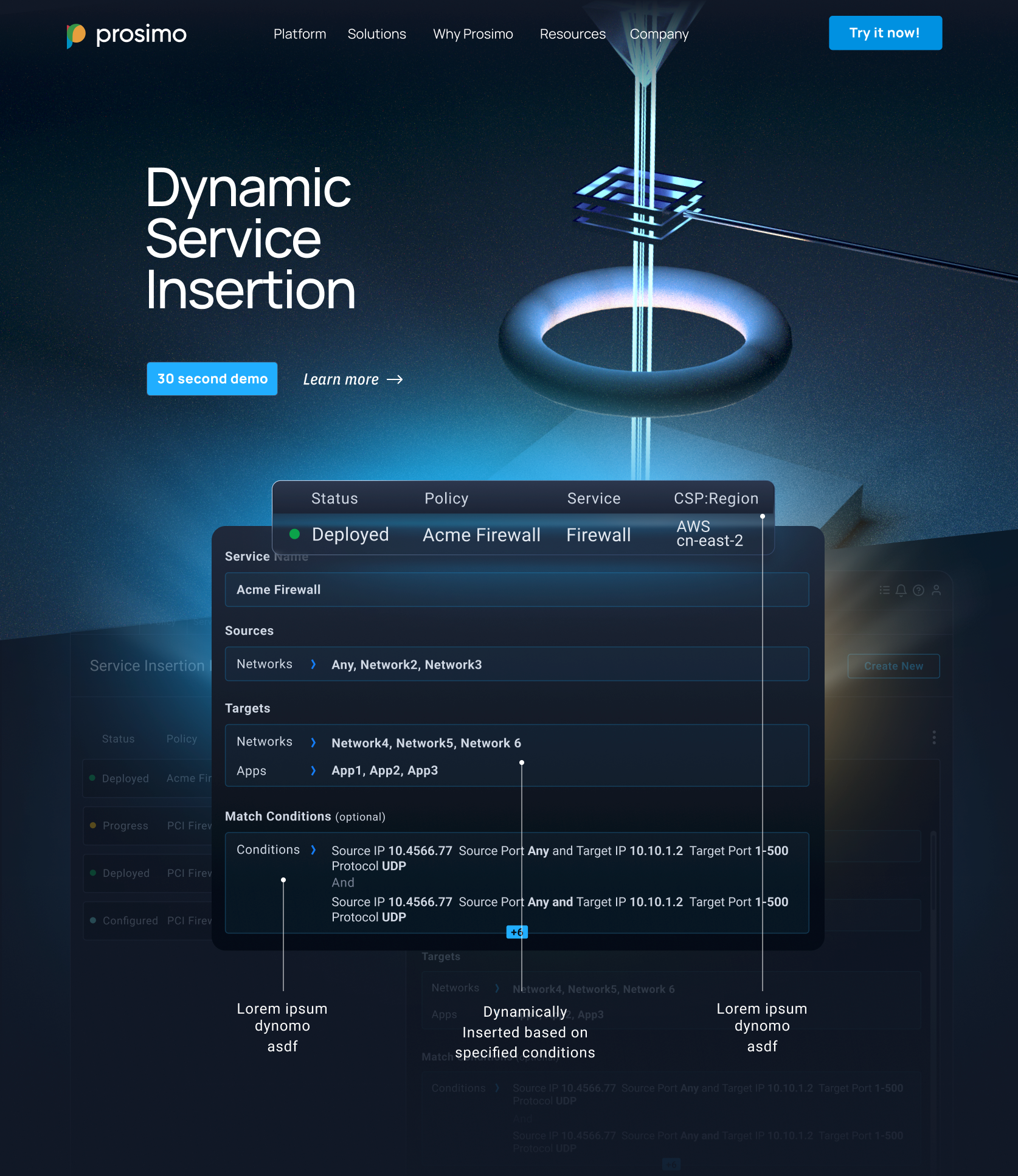Expand the Networks chevron under Sources
This screenshot has width=1018, height=1176.
tap(314, 664)
